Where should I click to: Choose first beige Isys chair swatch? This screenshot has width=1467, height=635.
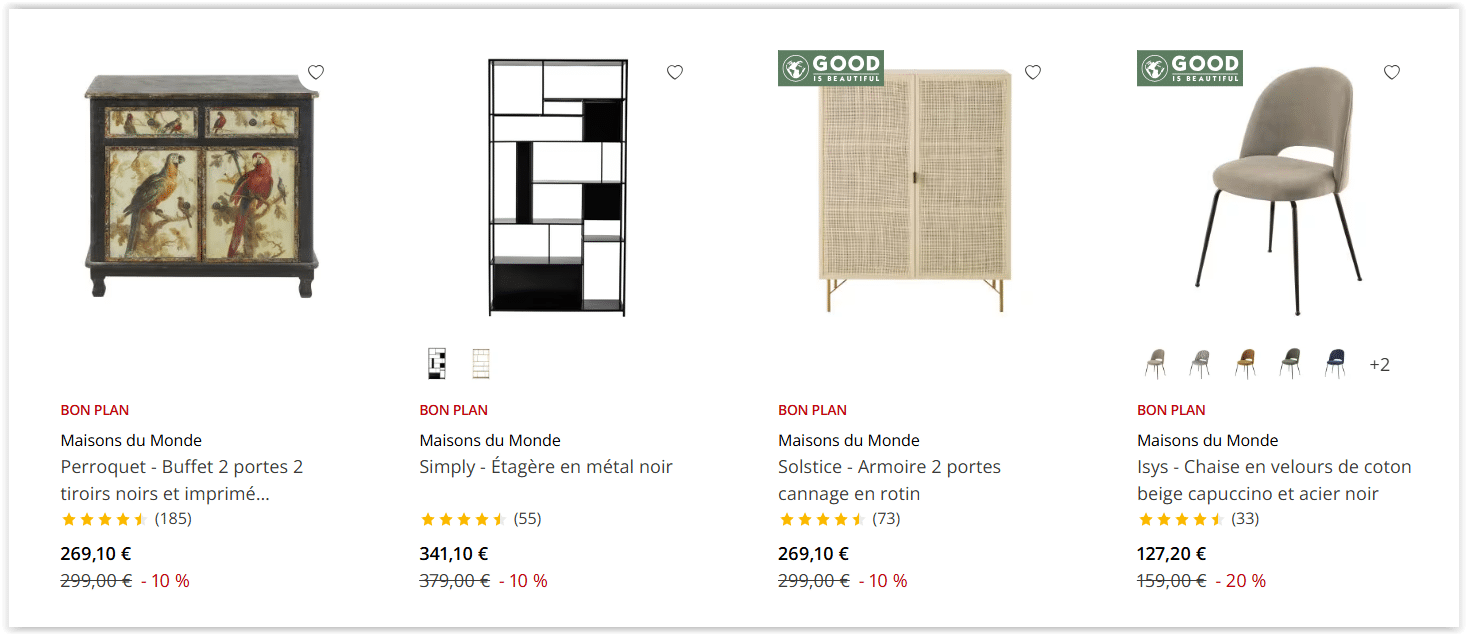click(1156, 364)
